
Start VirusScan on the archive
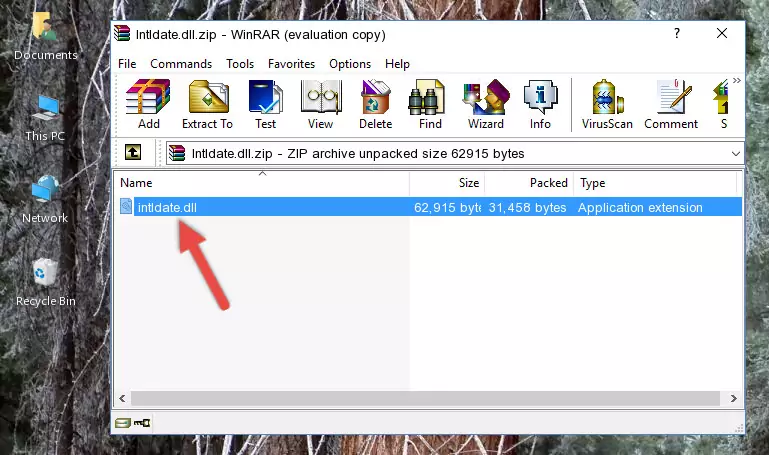pos(607,104)
